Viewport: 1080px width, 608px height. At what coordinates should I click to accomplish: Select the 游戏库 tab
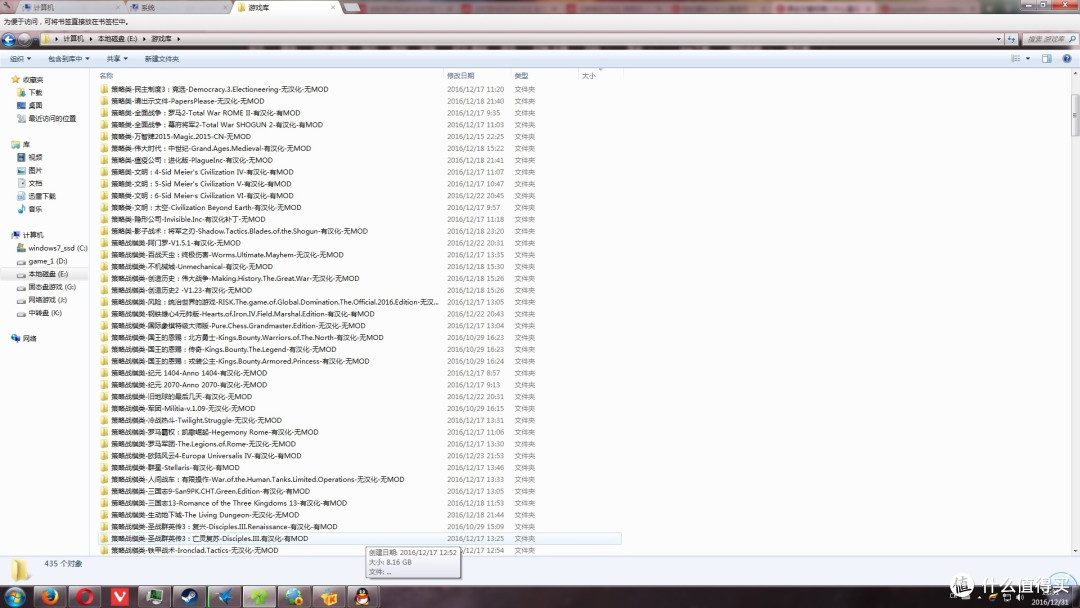pos(286,8)
